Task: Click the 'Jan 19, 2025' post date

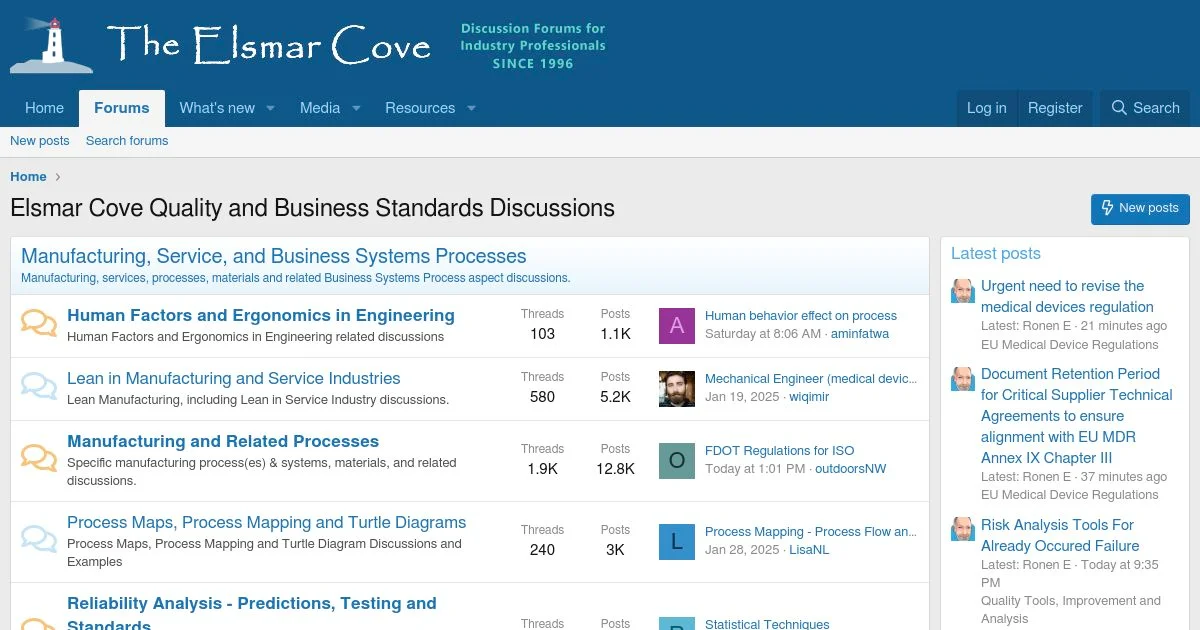Action: [742, 397]
